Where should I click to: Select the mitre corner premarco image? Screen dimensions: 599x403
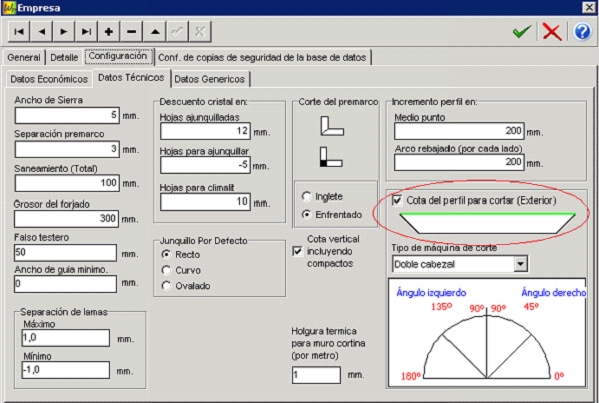click(x=332, y=126)
